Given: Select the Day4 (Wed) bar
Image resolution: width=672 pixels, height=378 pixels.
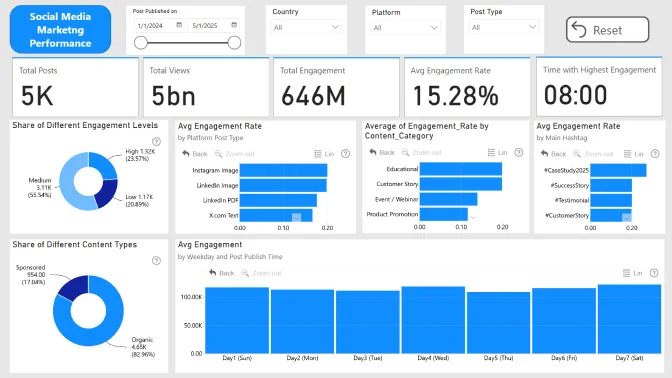Looking at the screenshot, I should (x=433, y=320).
